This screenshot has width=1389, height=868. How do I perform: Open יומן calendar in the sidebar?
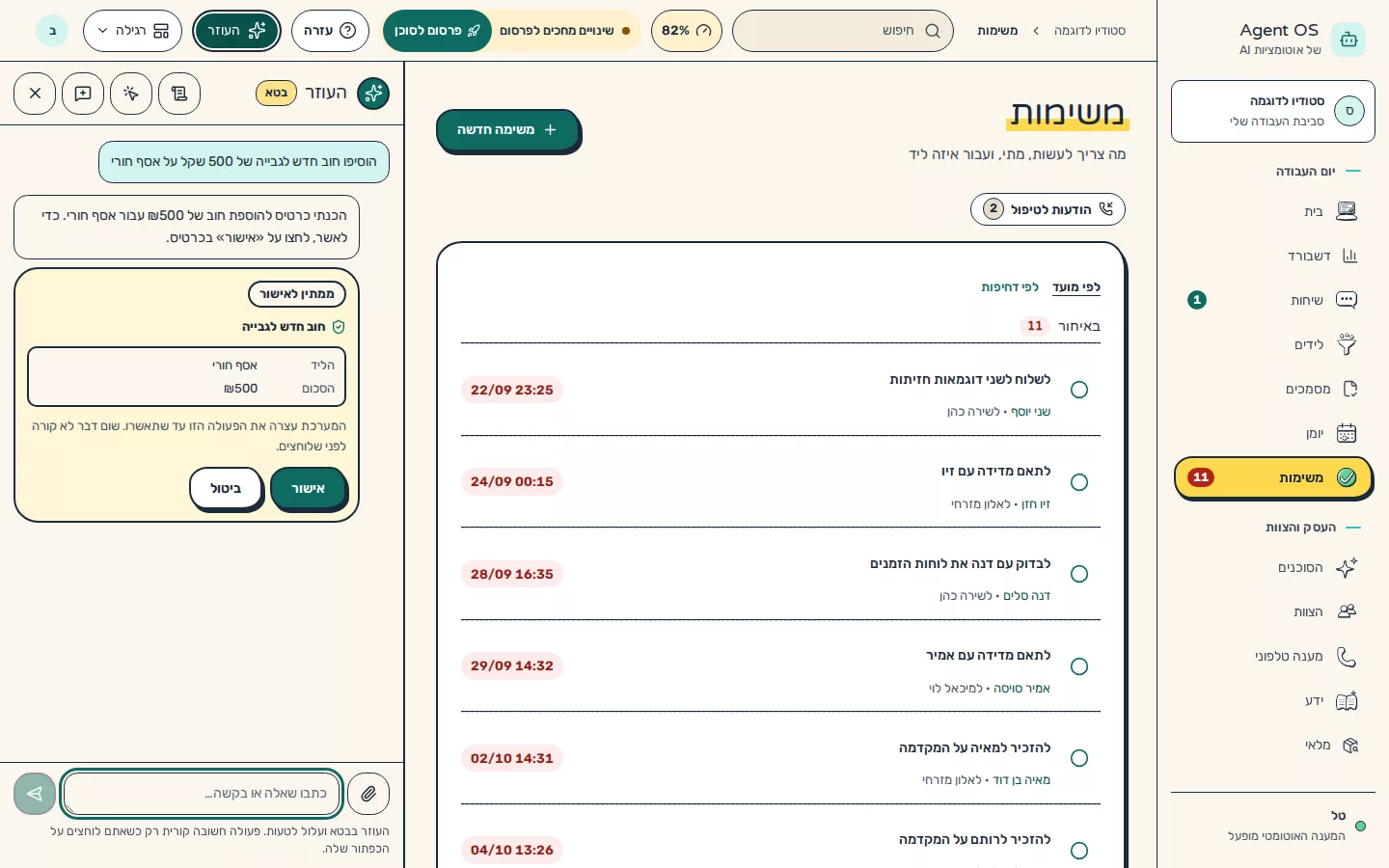point(1273,433)
